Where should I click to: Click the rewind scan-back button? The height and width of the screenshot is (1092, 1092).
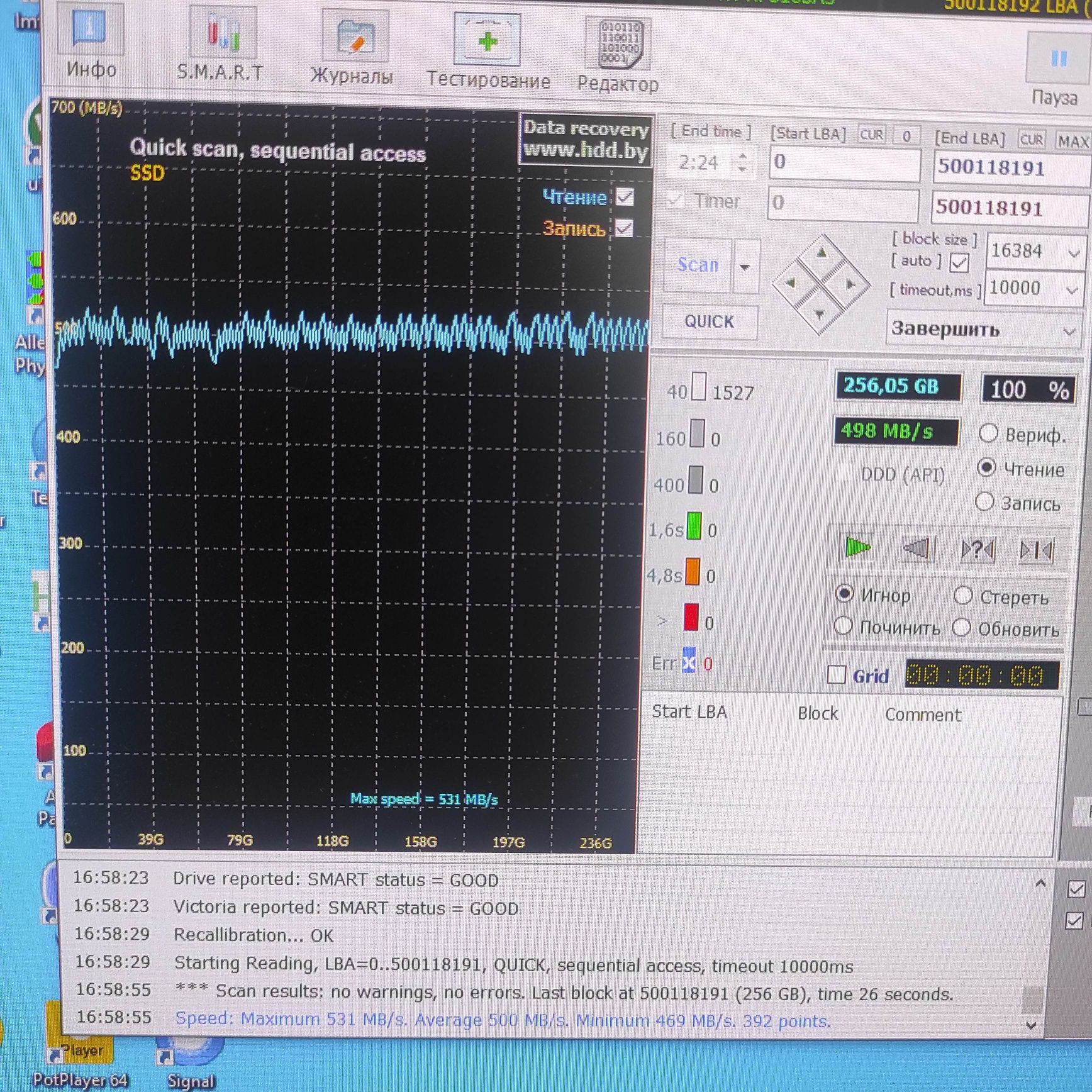click(917, 549)
